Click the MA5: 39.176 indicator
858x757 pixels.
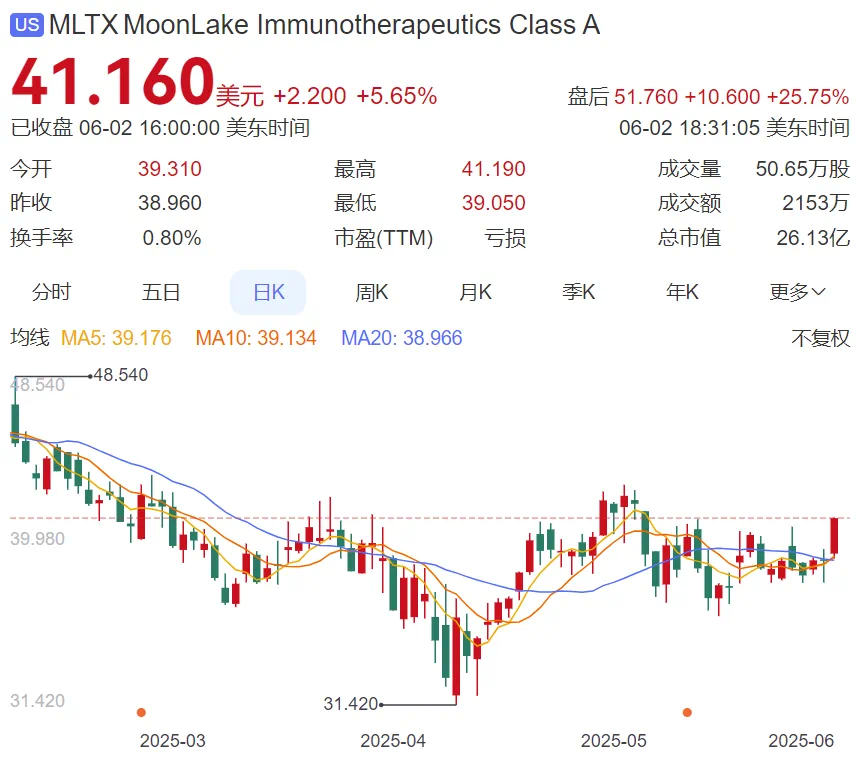click(x=116, y=338)
